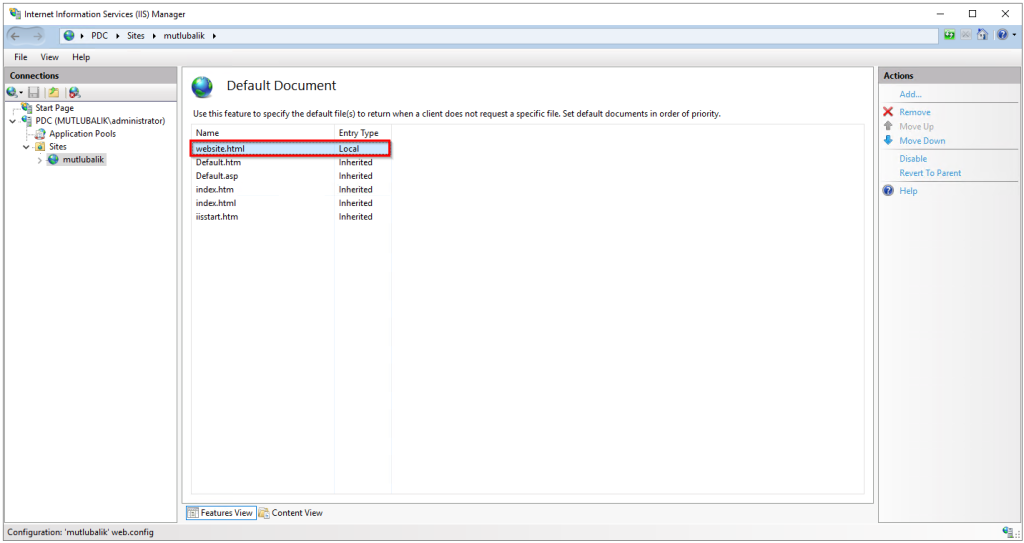Click the Save floppy icon in Connections
1024x543 pixels.
point(34,93)
